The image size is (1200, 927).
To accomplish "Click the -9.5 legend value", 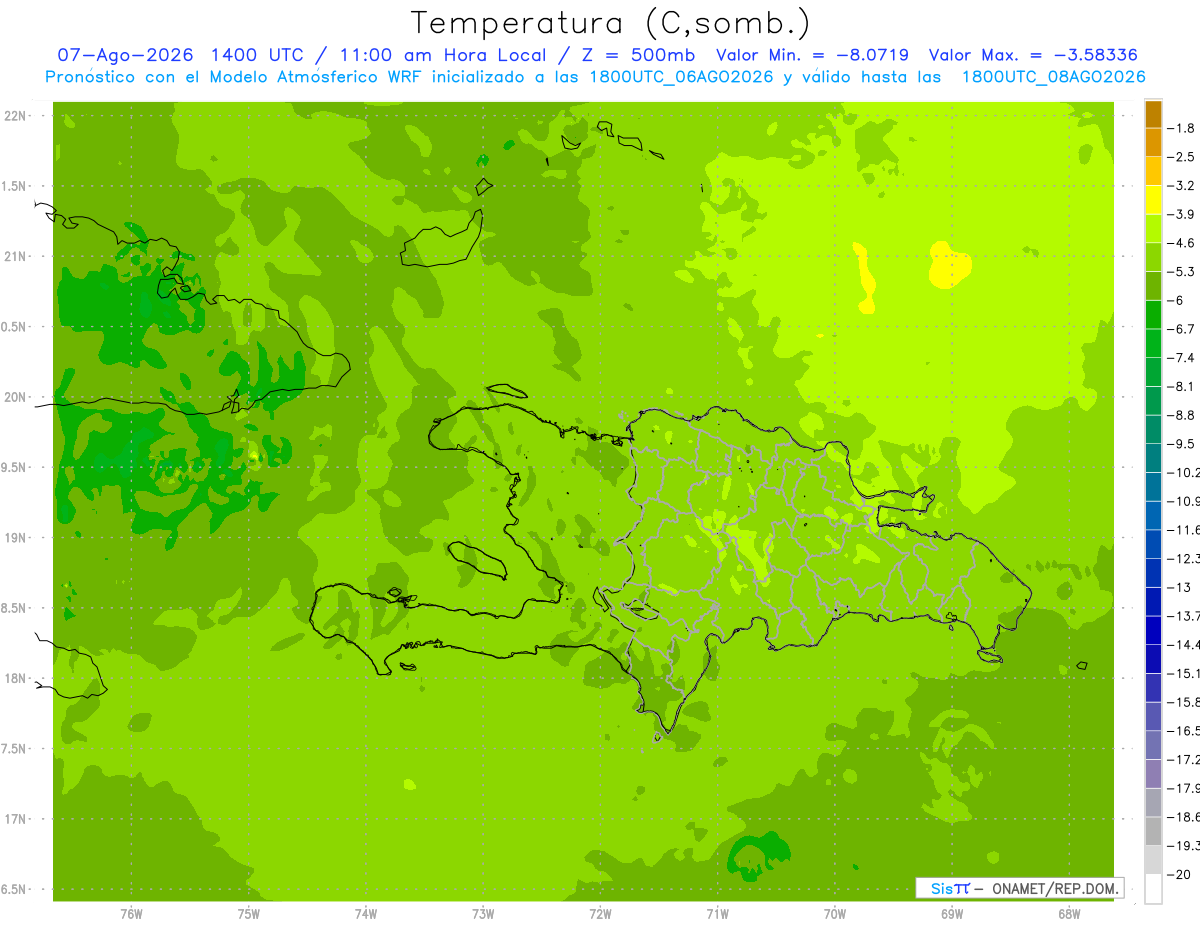I will [1182, 444].
